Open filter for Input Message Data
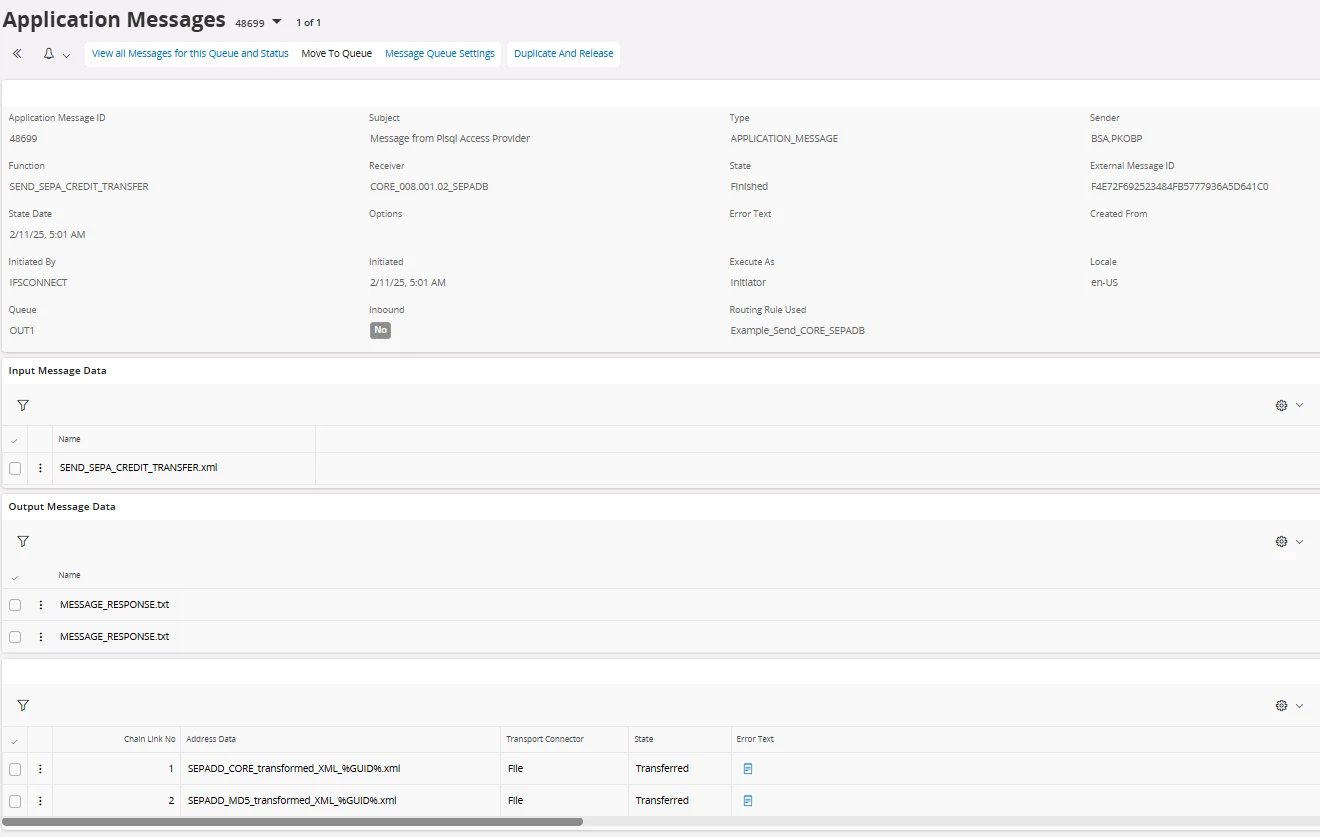This screenshot has height=837, width=1320. (x=23, y=405)
